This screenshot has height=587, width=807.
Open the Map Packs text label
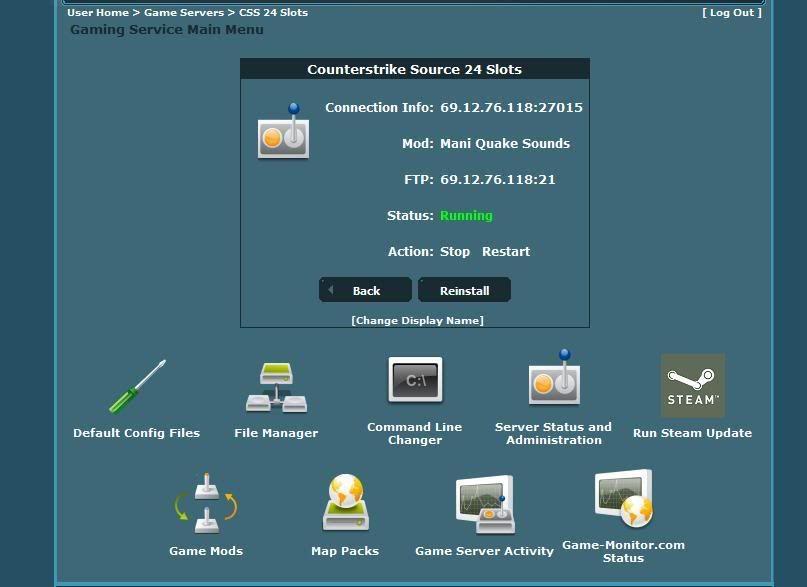click(x=345, y=551)
